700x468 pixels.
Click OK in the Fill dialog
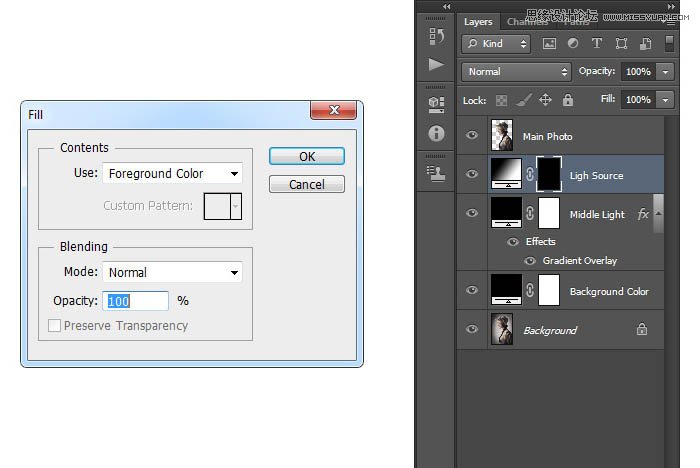tap(307, 156)
